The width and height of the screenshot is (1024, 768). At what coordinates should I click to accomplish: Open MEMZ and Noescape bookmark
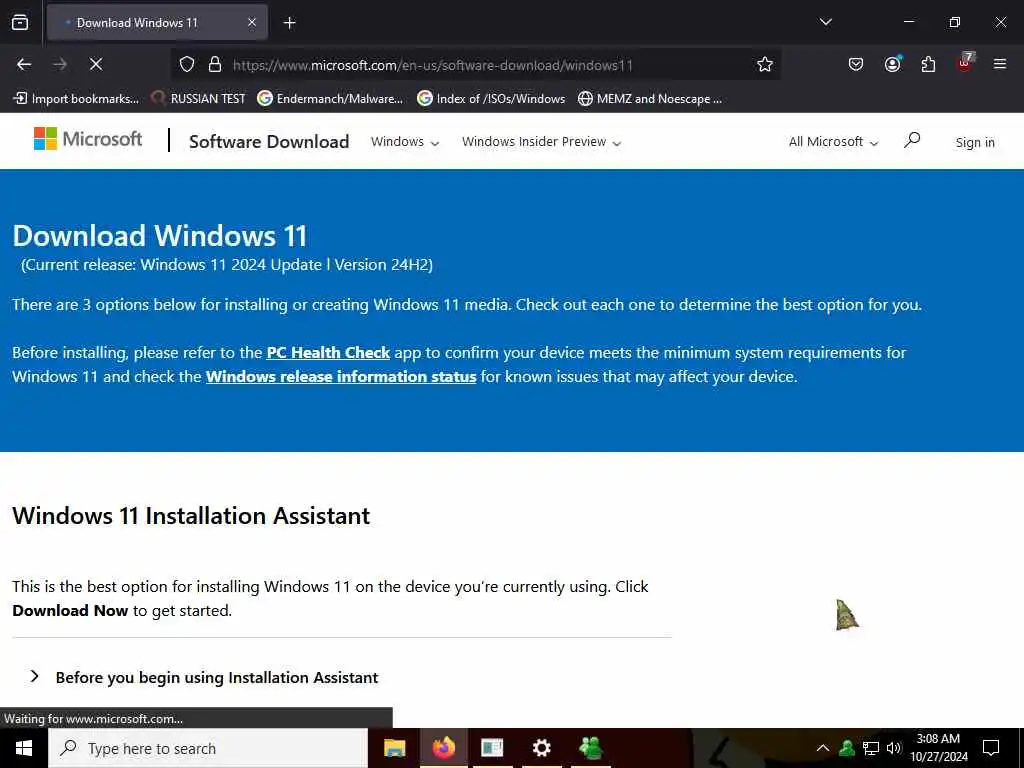(x=650, y=99)
